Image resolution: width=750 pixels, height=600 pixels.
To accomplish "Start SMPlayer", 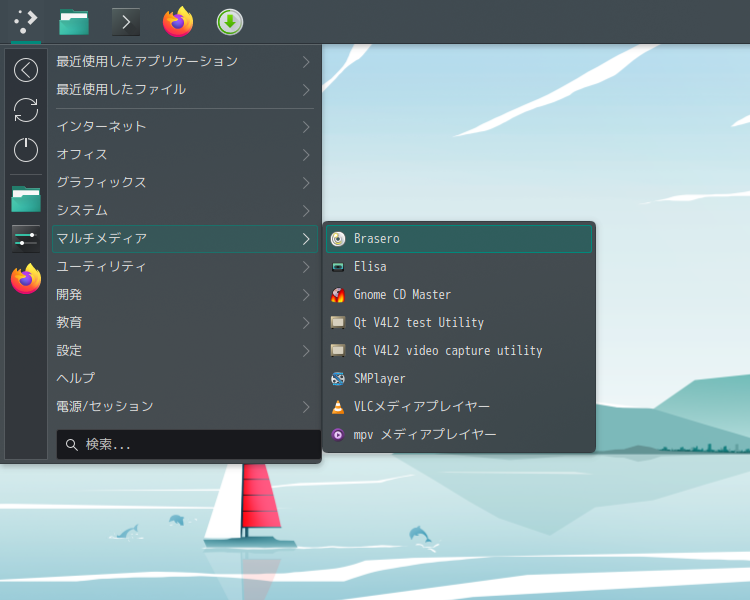I will point(459,378).
